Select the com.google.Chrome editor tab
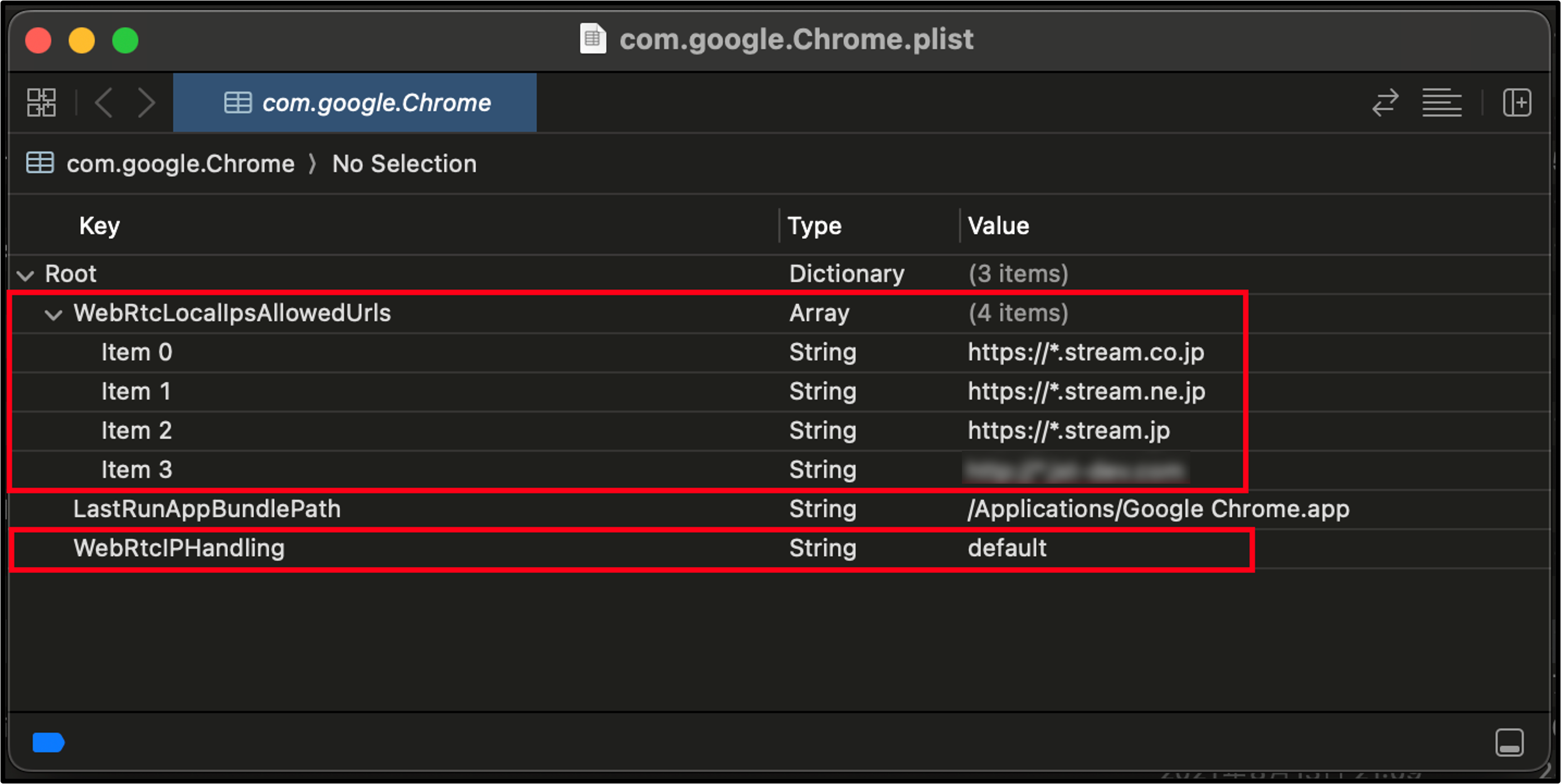The height and width of the screenshot is (784, 1561). click(356, 103)
